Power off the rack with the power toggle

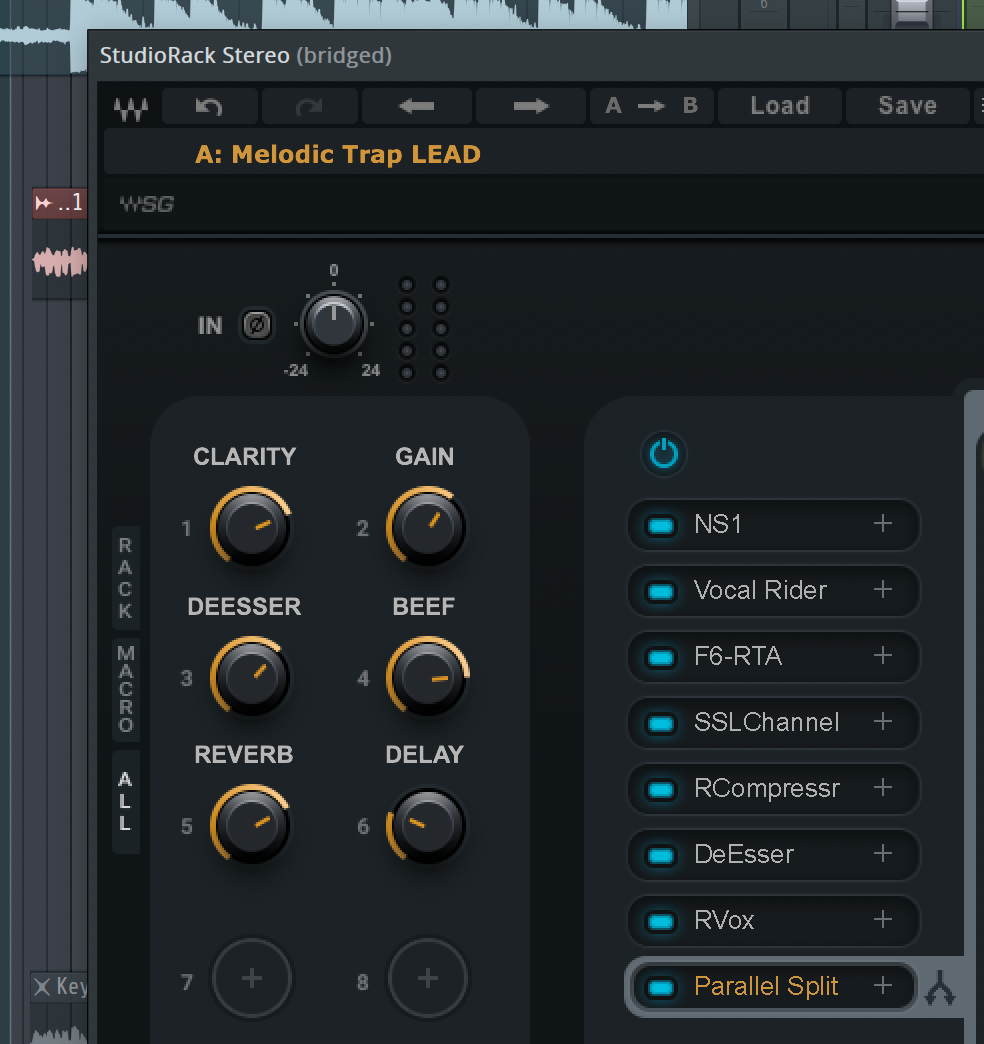click(x=664, y=453)
